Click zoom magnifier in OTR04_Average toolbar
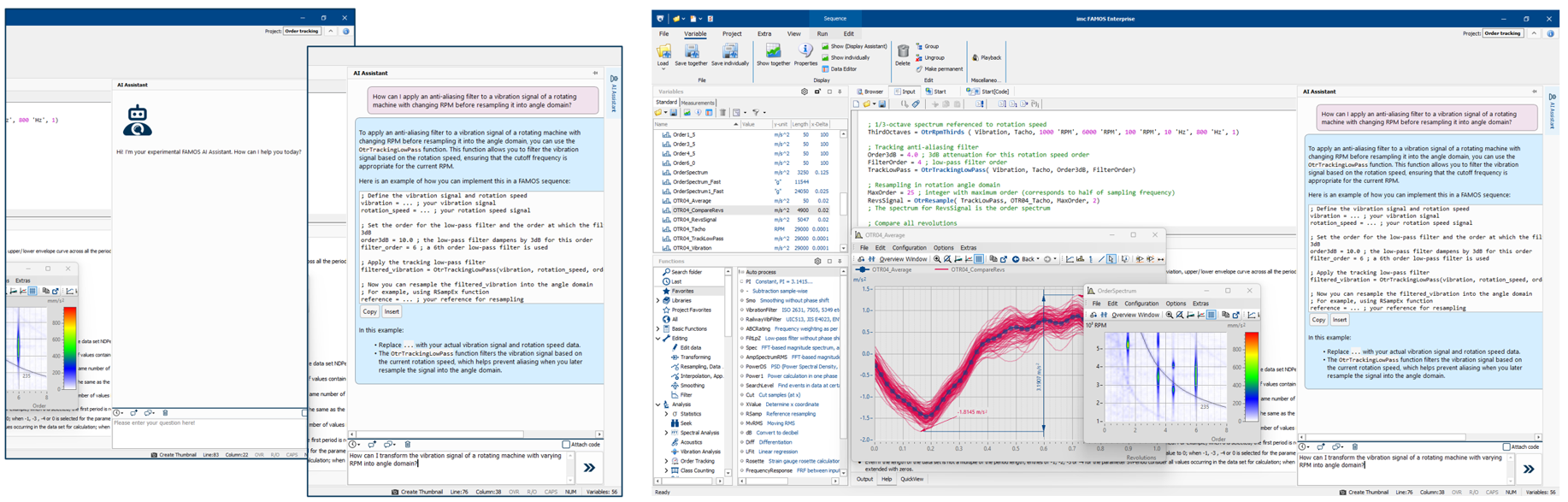This screenshot has height=502, width=1568. [937, 259]
